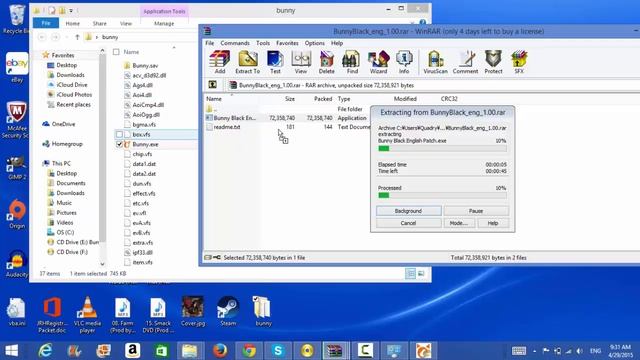Open the Audacity desktop shortcut

(x=17, y=263)
